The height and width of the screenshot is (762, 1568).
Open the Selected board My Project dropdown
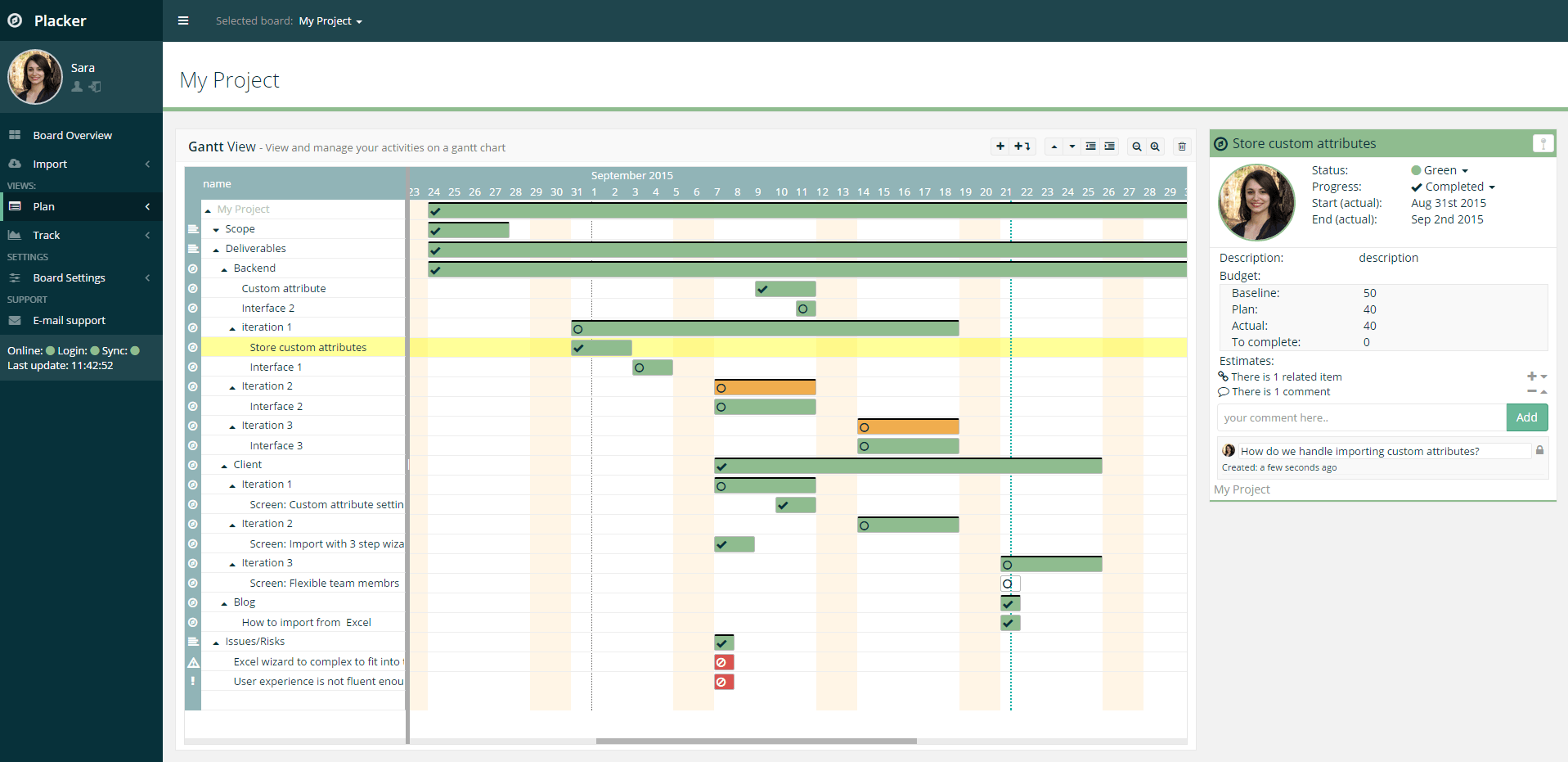[330, 20]
